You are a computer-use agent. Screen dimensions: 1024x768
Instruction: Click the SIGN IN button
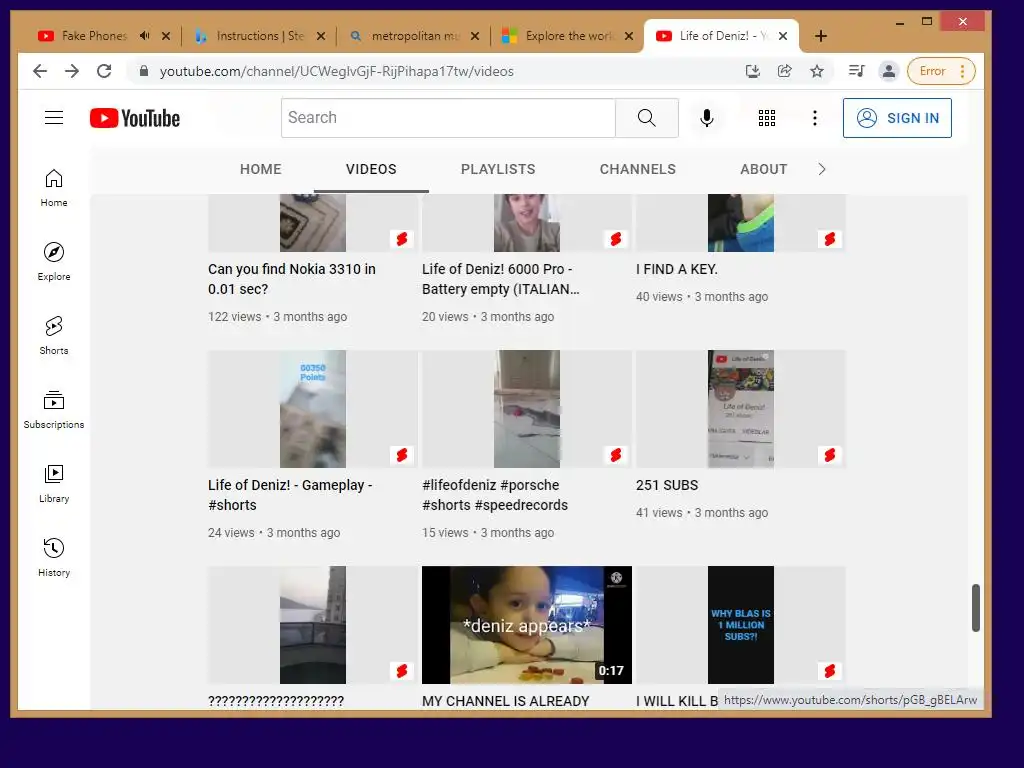pyautogui.click(x=897, y=118)
